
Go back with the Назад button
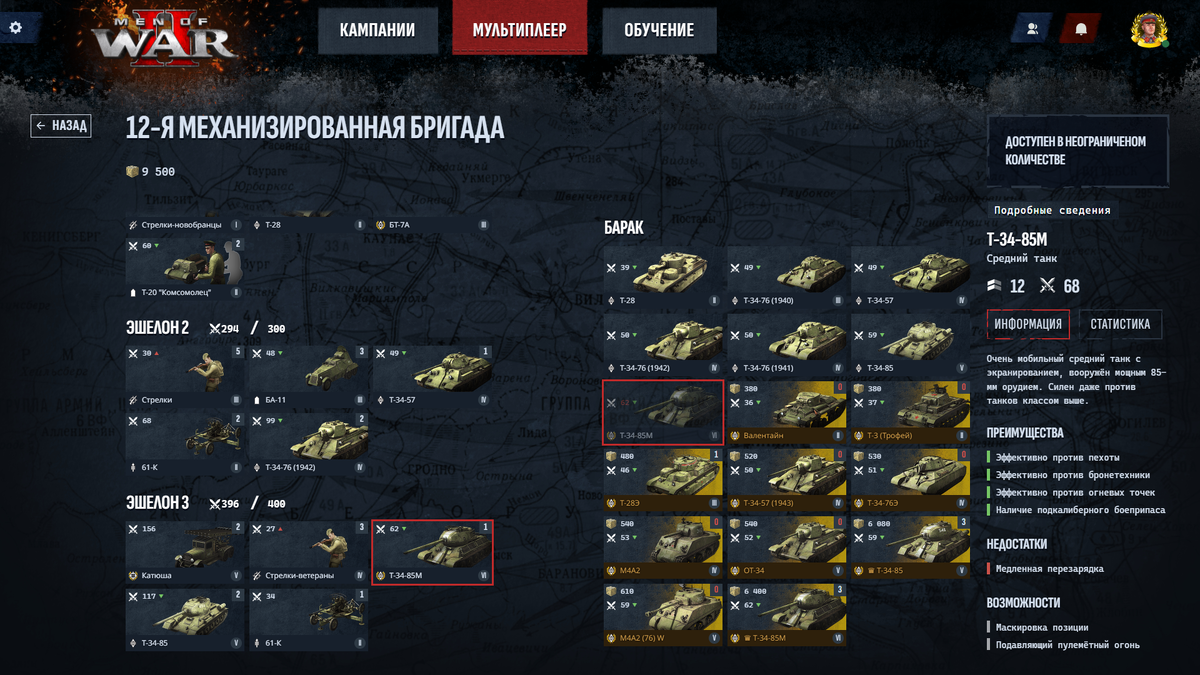coord(61,126)
